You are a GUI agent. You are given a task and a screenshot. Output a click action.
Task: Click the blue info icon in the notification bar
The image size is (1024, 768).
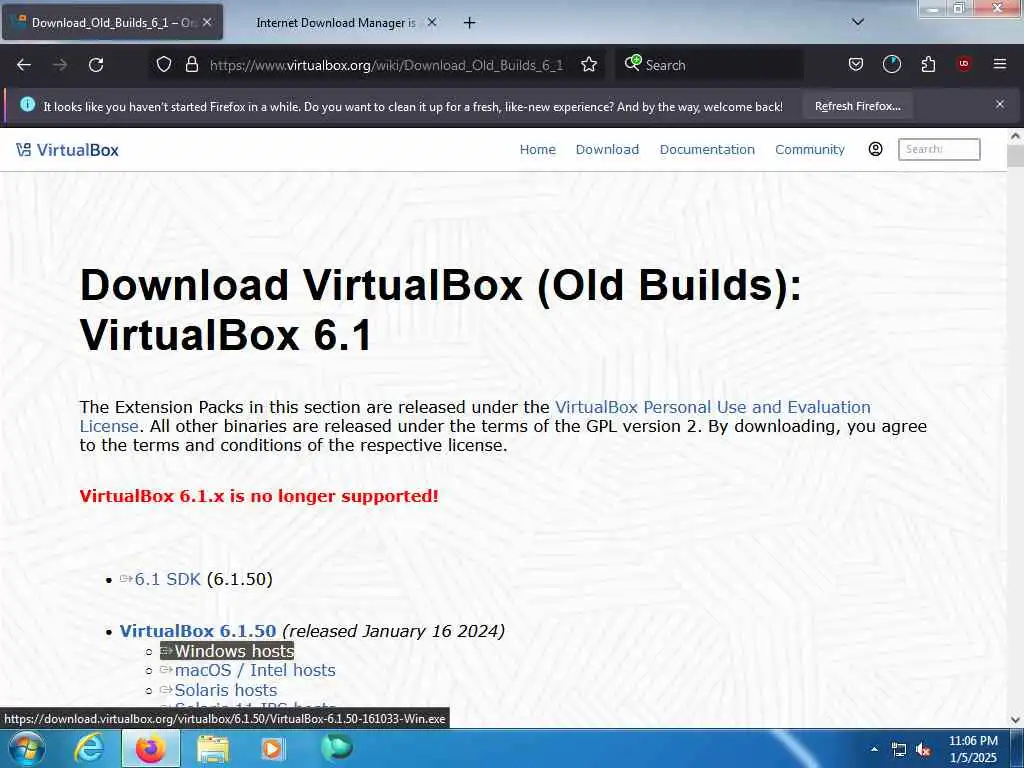click(27, 104)
